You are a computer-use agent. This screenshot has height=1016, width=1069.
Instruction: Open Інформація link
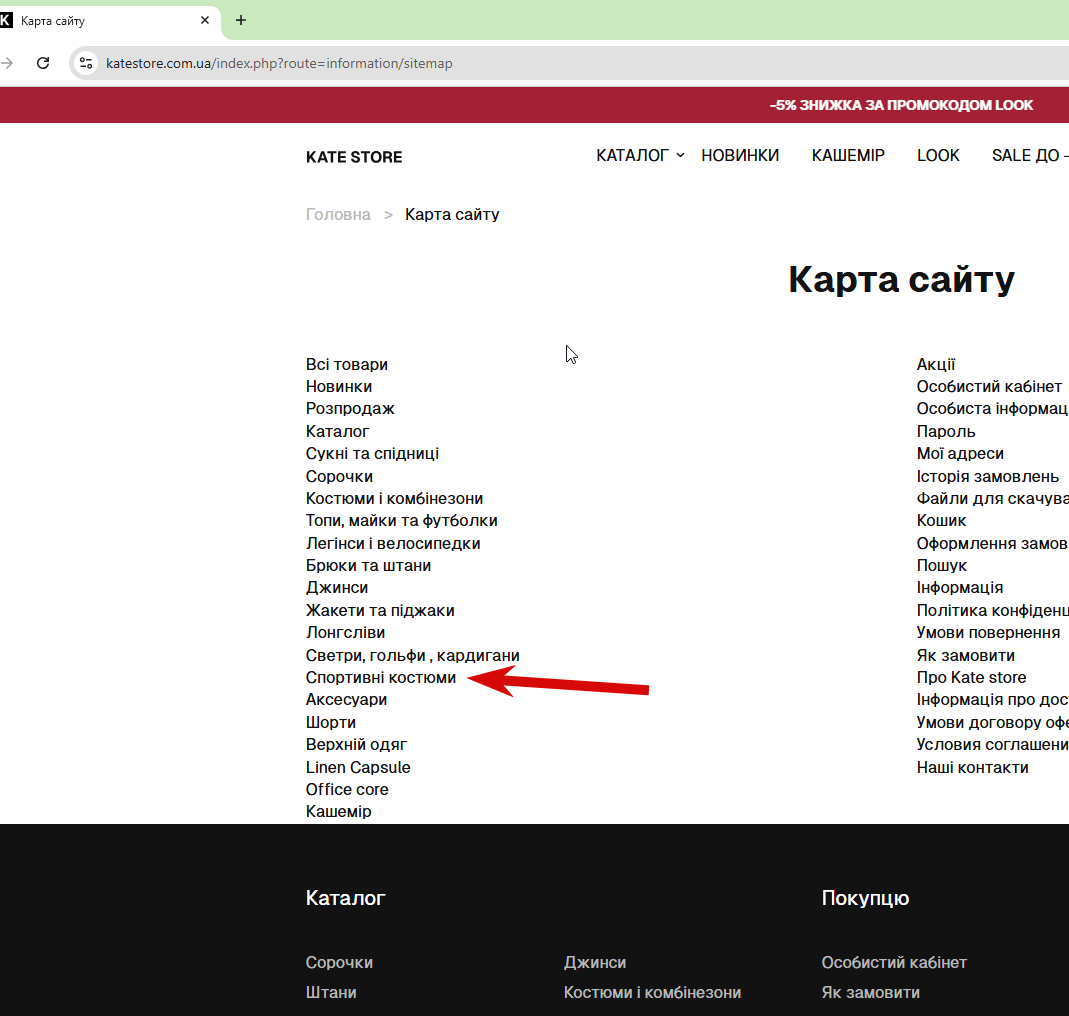click(959, 588)
